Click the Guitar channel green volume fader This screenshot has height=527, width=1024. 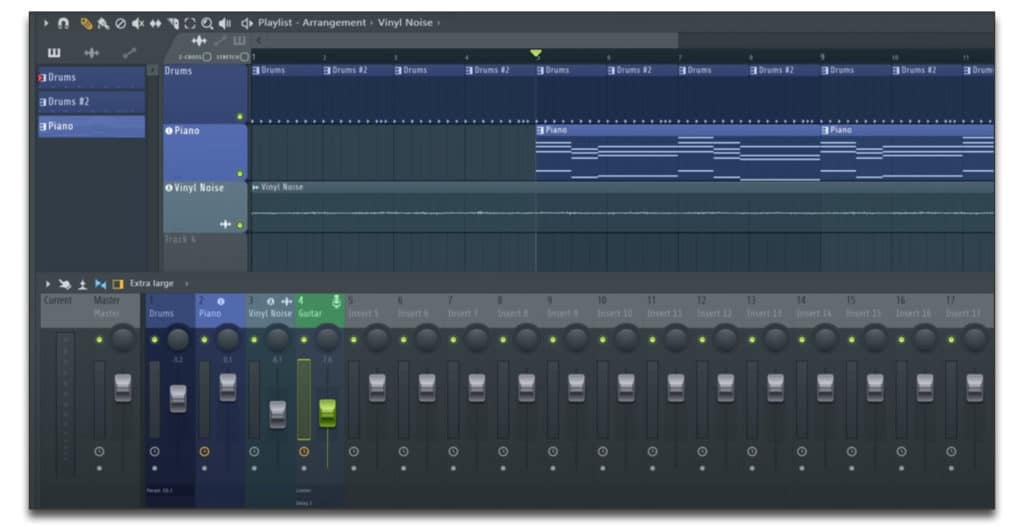(327, 413)
